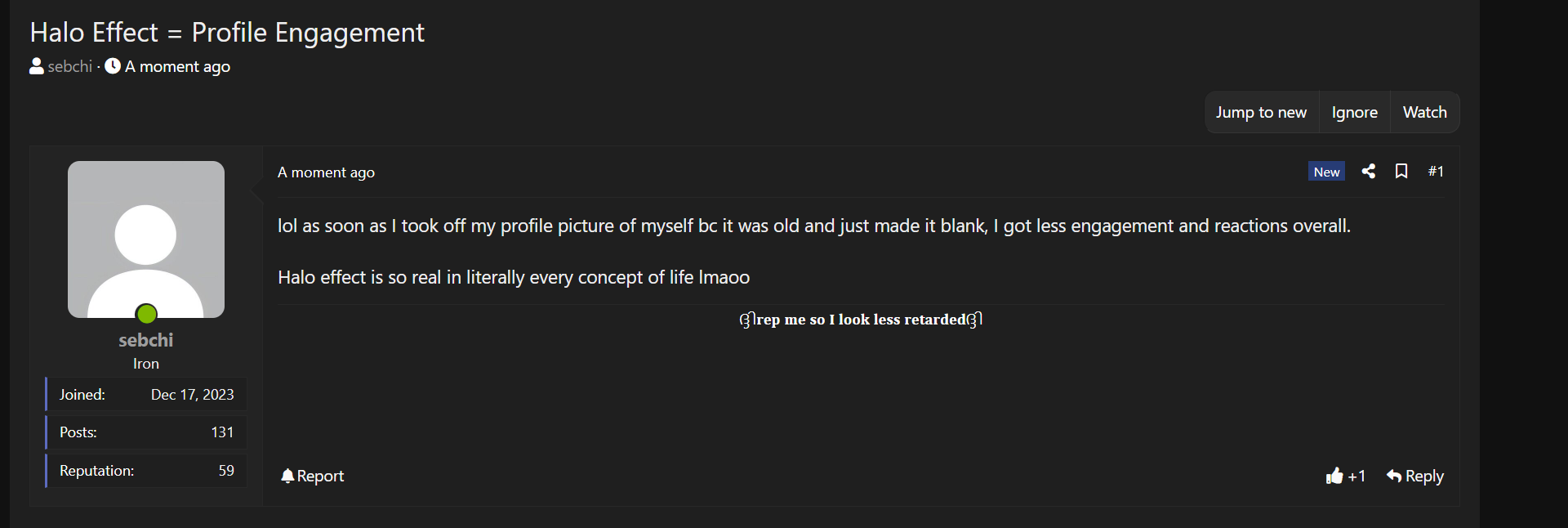Click the user icon beside thread author
1568x528 pixels.
click(x=37, y=66)
